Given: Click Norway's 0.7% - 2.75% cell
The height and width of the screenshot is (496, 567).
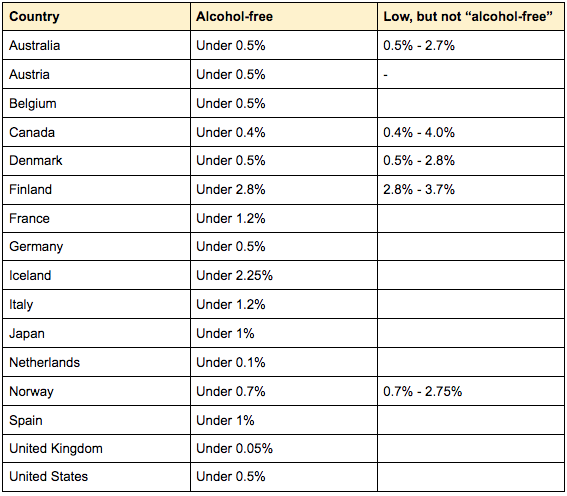Looking at the screenshot, I should (471, 391).
